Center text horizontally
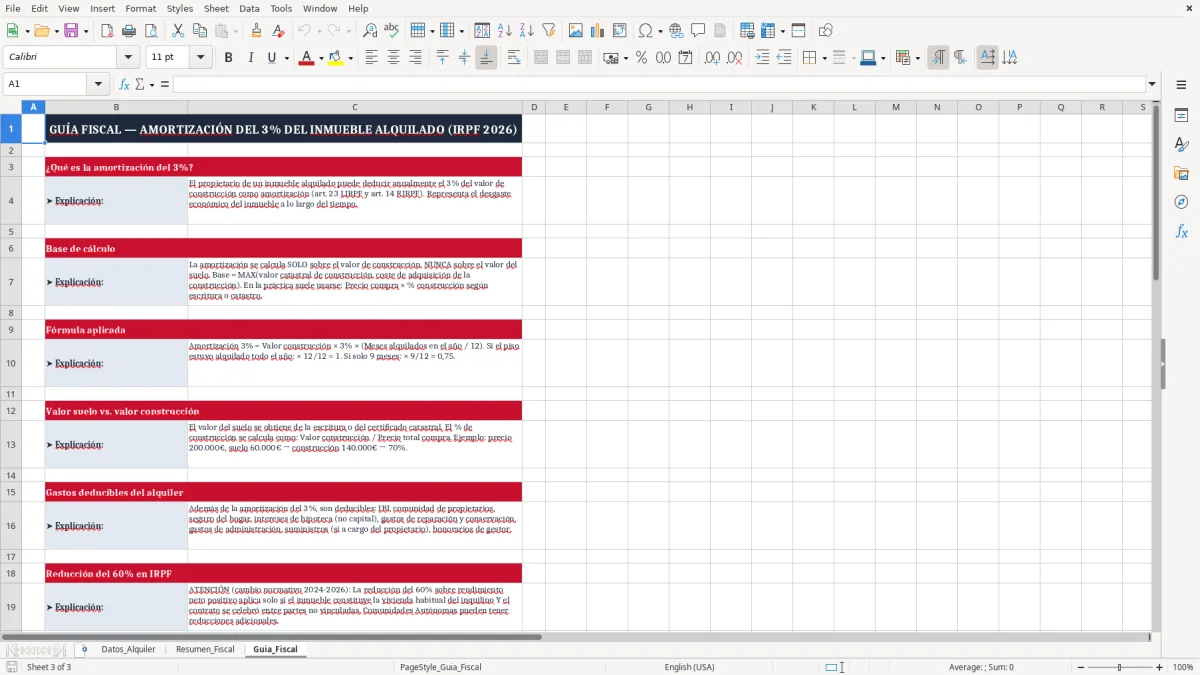This screenshot has height=675, width=1200. (393, 58)
